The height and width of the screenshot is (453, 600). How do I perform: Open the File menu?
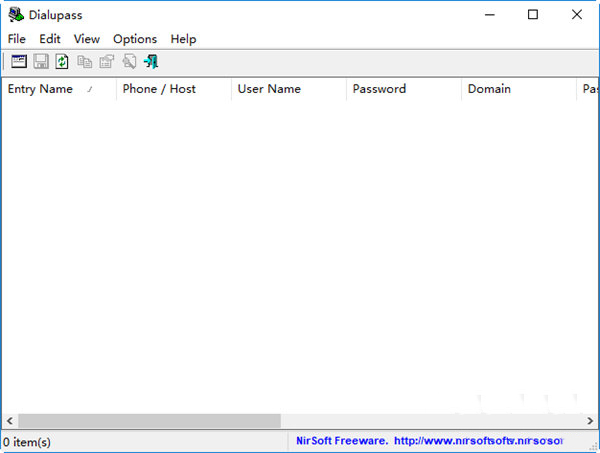(x=16, y=39)
